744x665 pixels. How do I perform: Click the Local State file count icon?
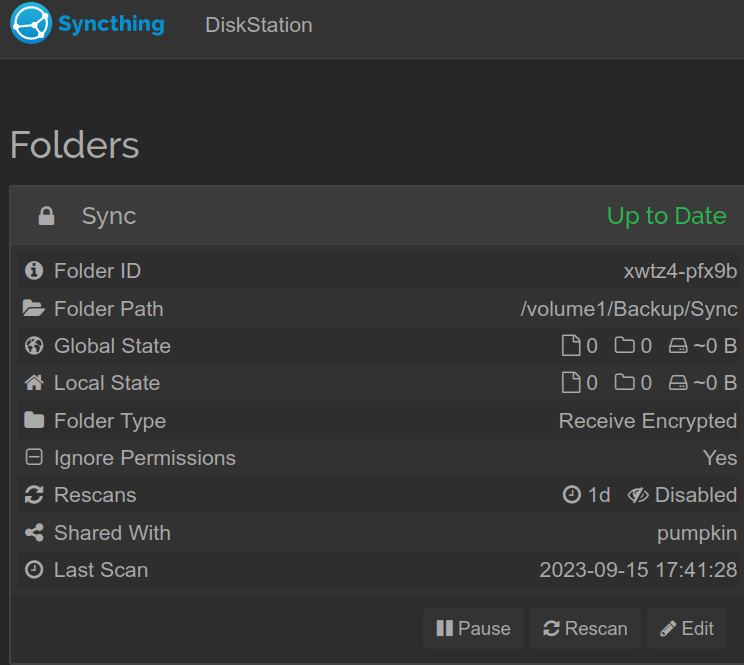(x=571, y=382)
